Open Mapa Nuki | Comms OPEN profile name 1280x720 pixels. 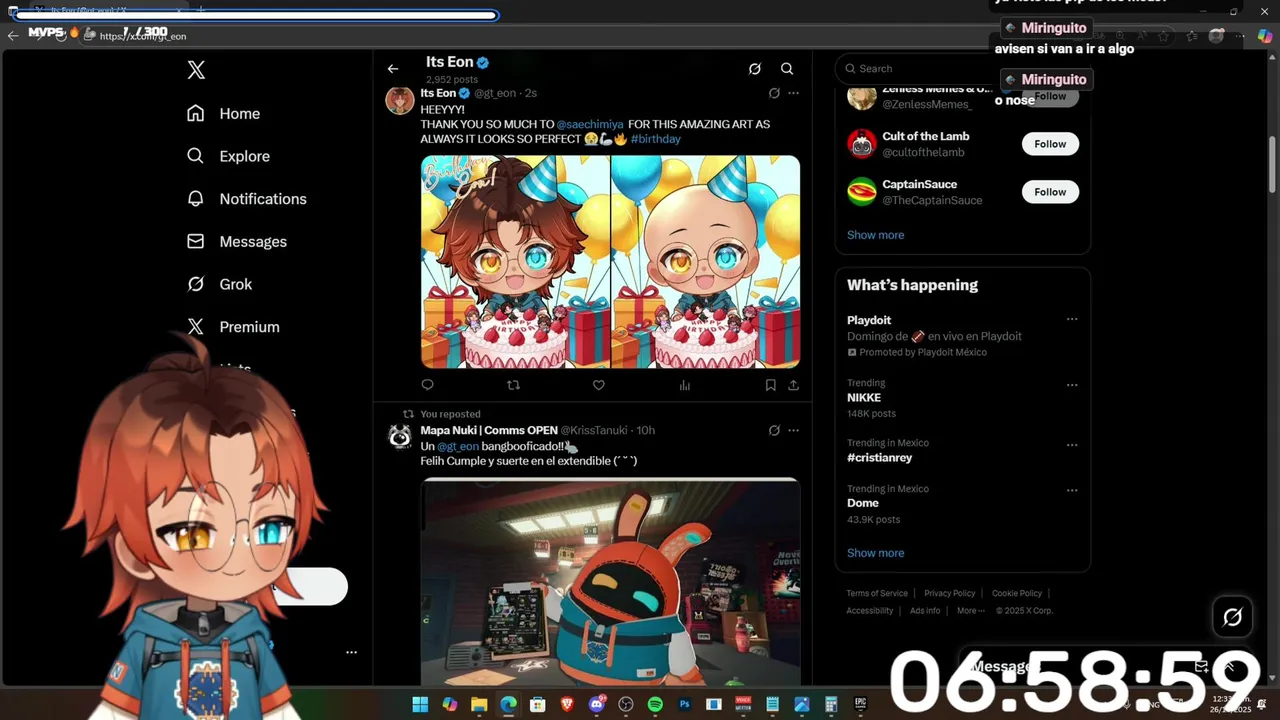(489, 430)
